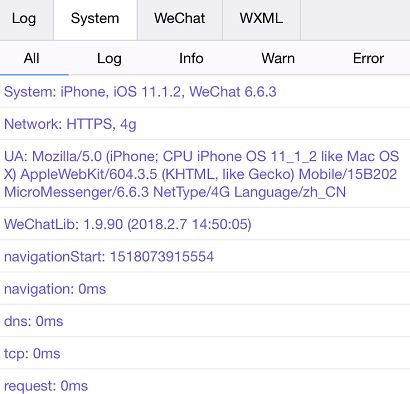
Task: Click the System iPhone iOS 11.1.2 entry
Action: [x=205, y=91]
